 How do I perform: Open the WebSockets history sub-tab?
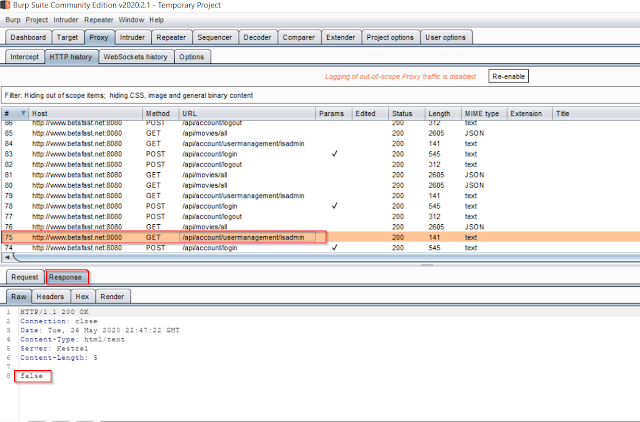click(136, 57)
